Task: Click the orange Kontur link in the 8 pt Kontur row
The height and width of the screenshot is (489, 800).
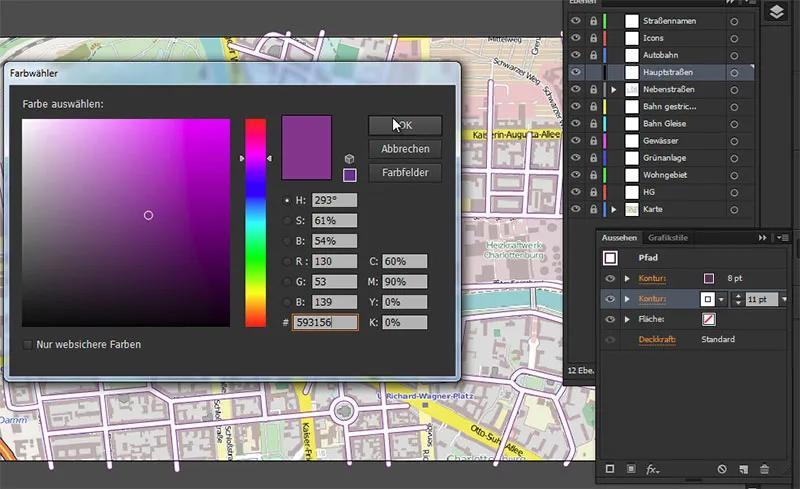Action: coord(652,278)
